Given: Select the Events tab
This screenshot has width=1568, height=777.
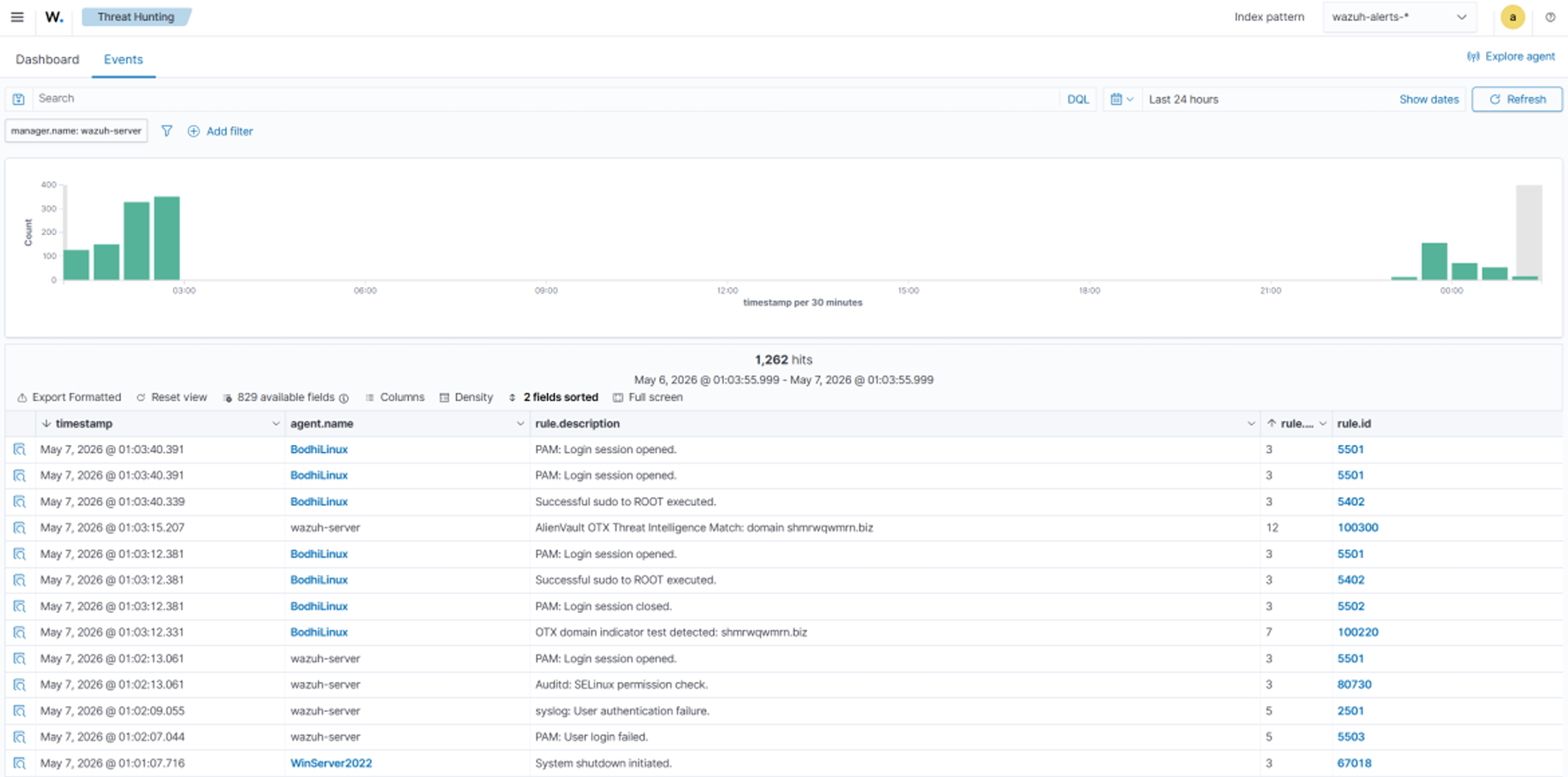Looking at the screenshot, I should tap(124, 59).
